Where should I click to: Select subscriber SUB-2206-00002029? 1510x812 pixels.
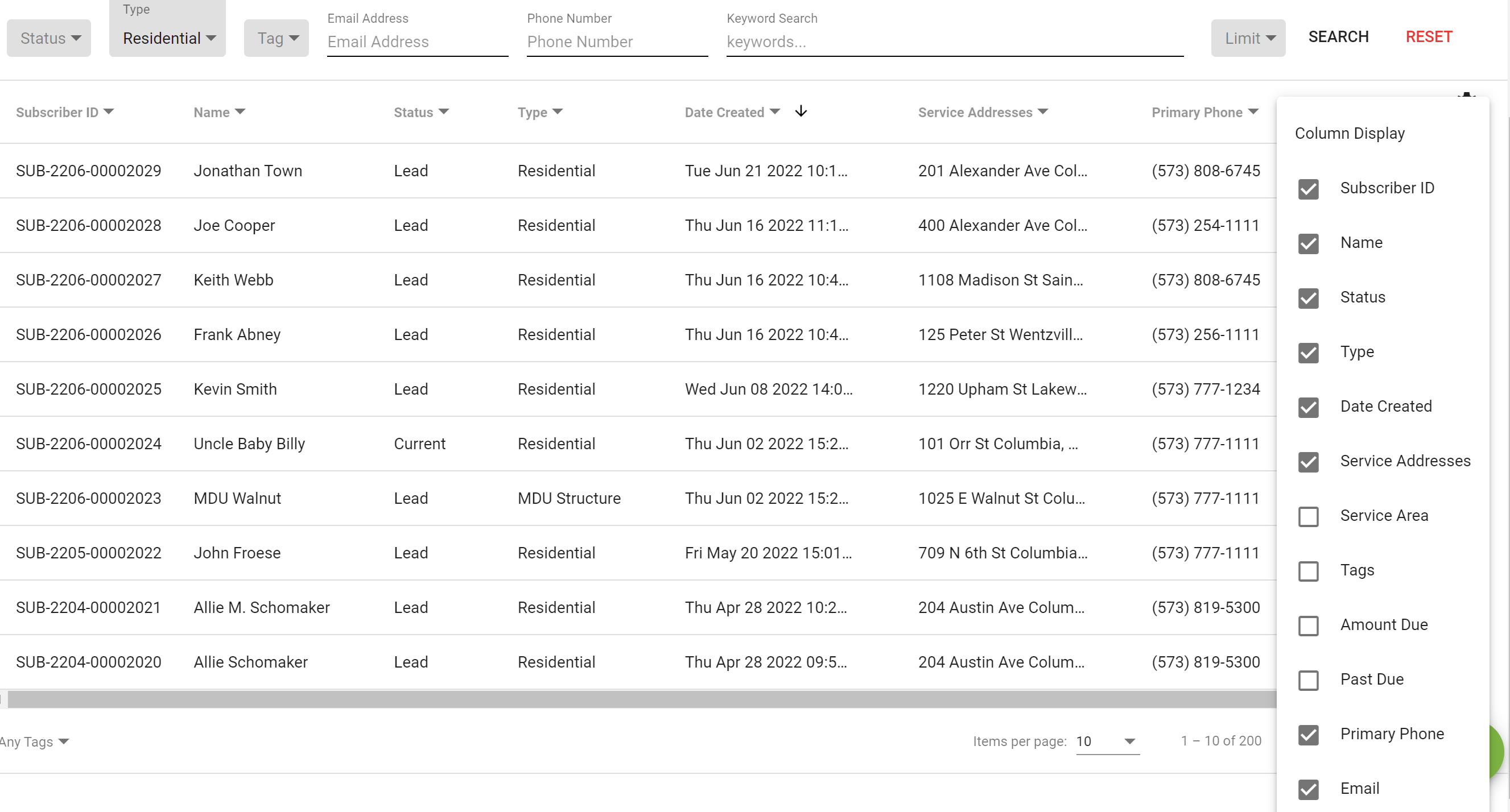pyautogui.click(x=89, y=171)
